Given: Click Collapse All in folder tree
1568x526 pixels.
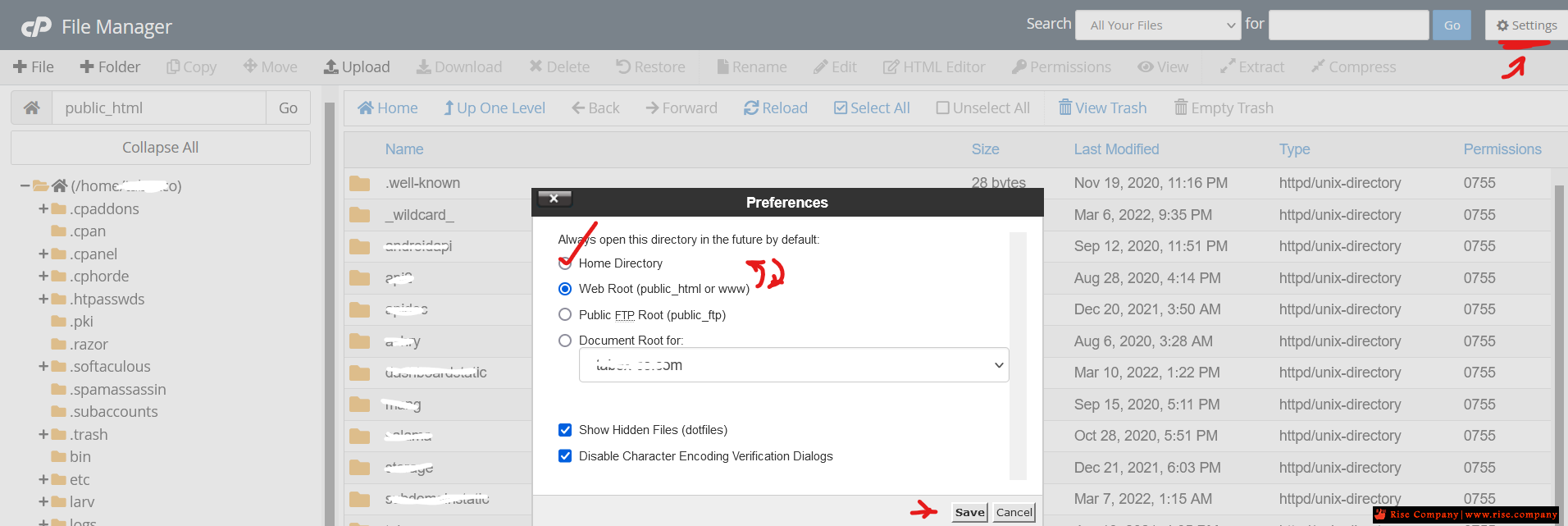Looking at the screenshot, I should coord(161,148).
